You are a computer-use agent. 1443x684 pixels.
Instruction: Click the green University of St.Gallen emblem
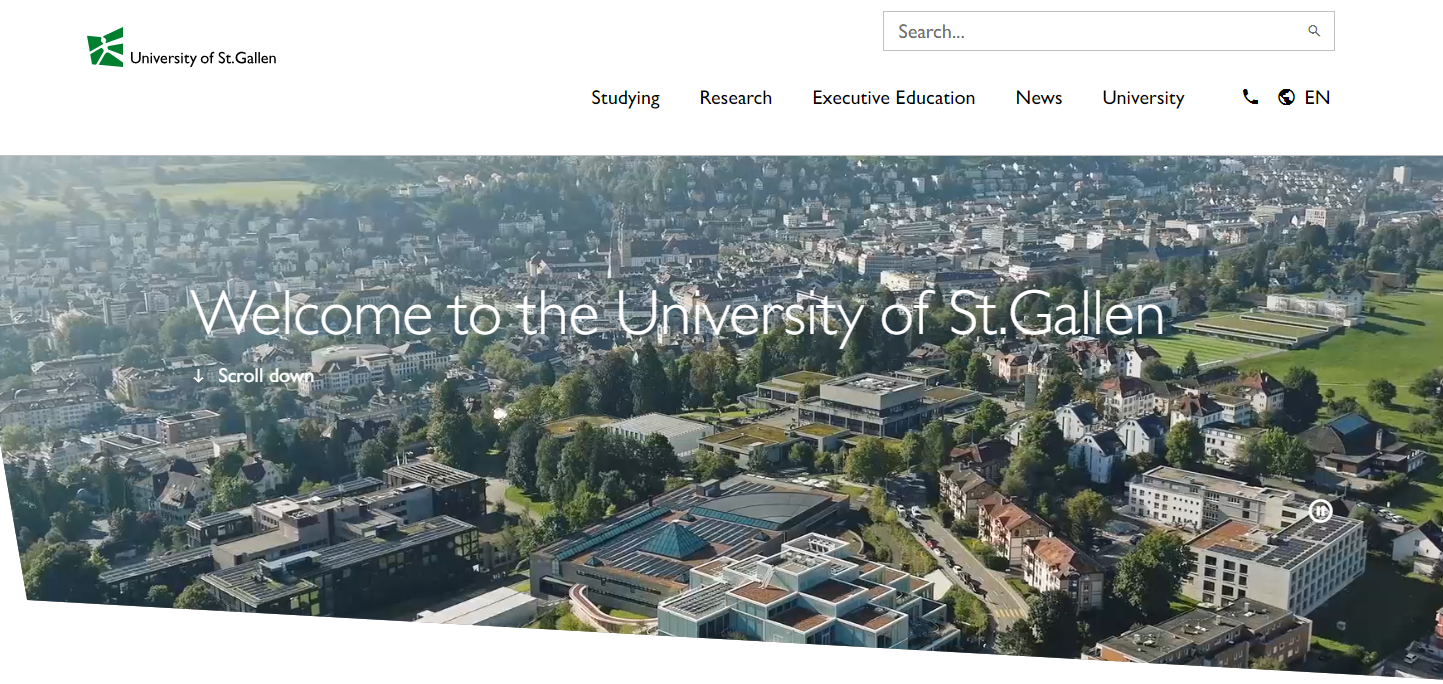click(105, 47)
